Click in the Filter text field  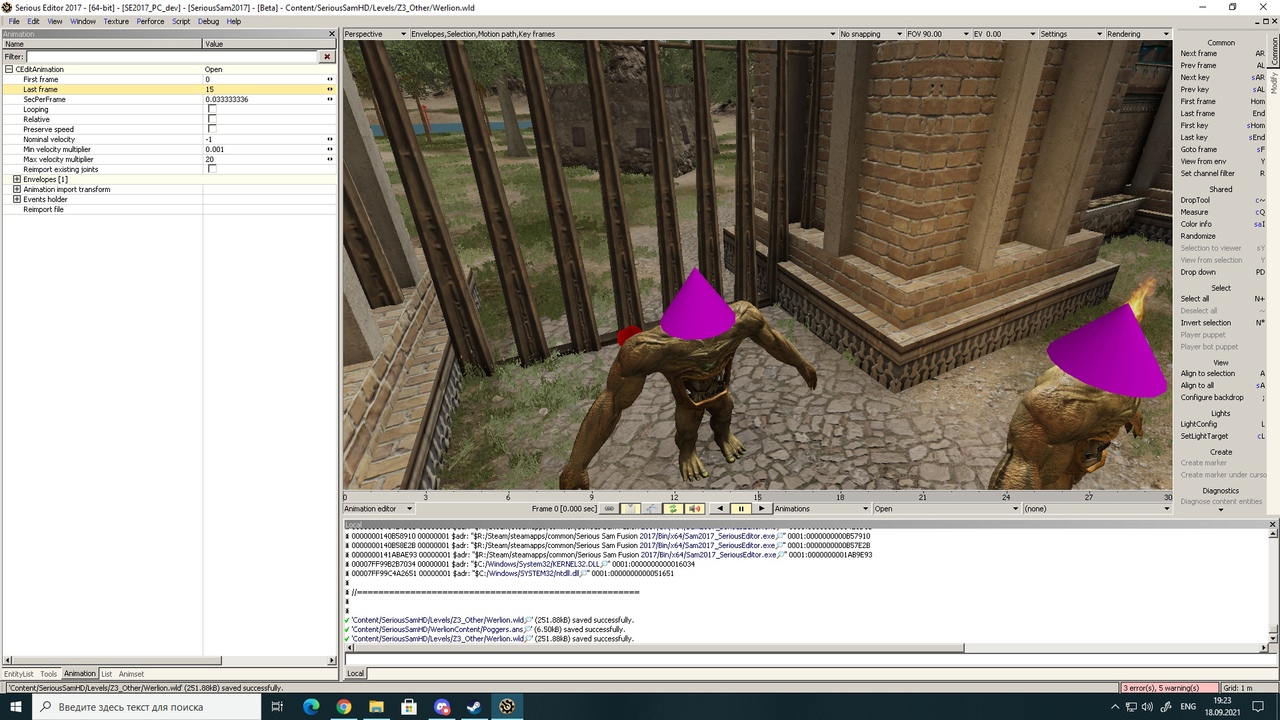tap(173, 57)
